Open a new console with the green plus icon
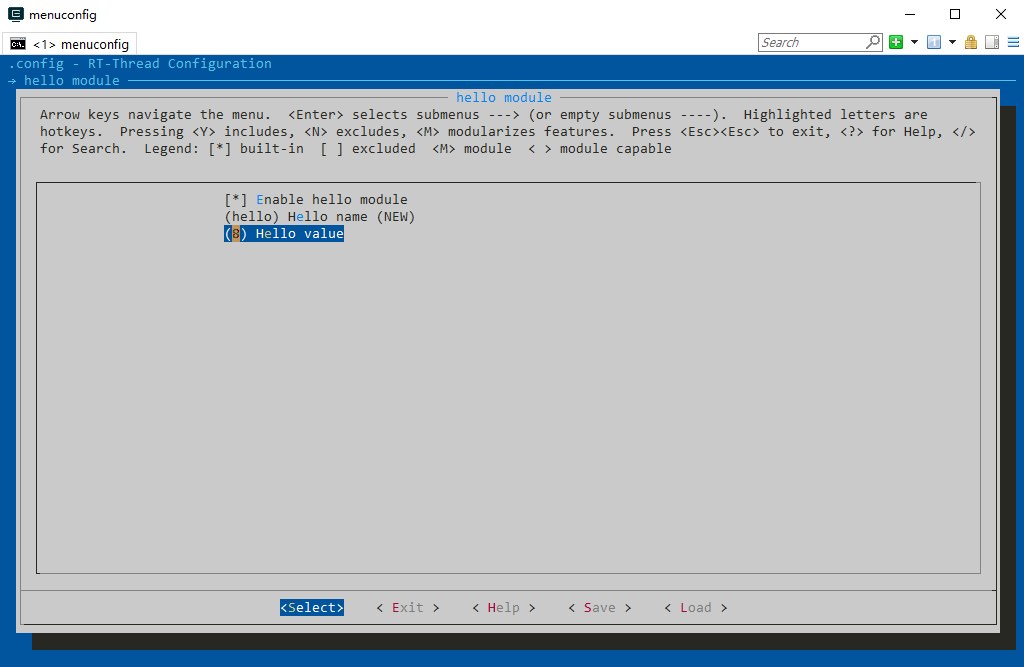 pyautogui.click(x=895, y=42)
